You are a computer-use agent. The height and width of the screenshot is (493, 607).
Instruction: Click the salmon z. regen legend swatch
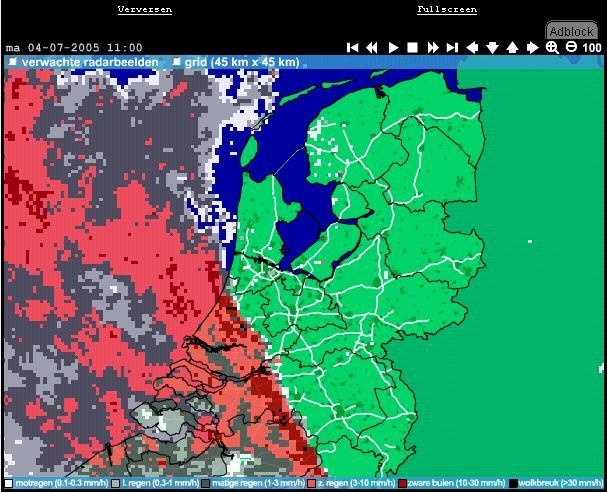click(312, 483)
